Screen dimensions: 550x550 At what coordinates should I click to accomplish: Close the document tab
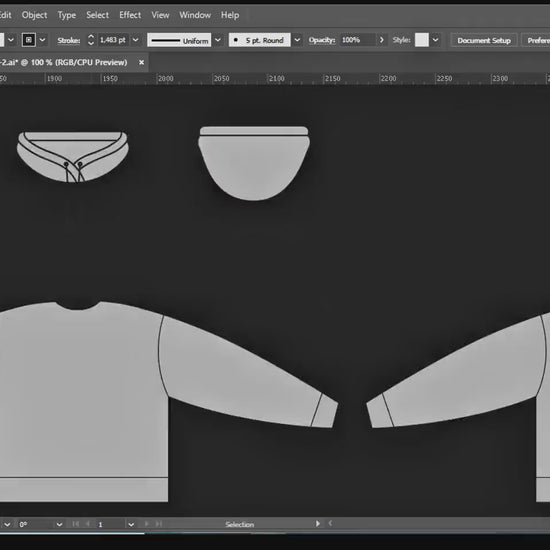[x=141, y=62]
